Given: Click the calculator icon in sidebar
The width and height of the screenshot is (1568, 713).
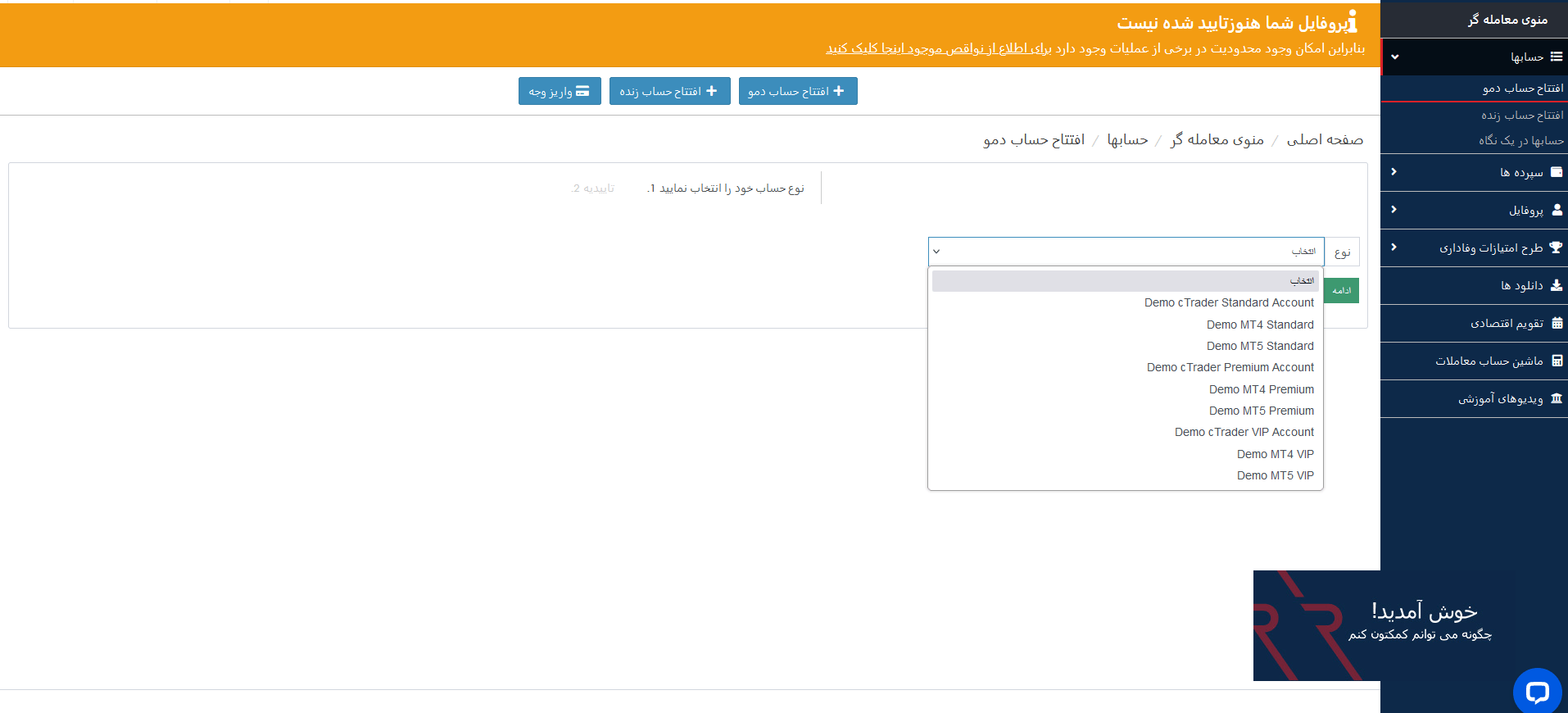Looking at the screenshot, I should tap(1557, 361).
